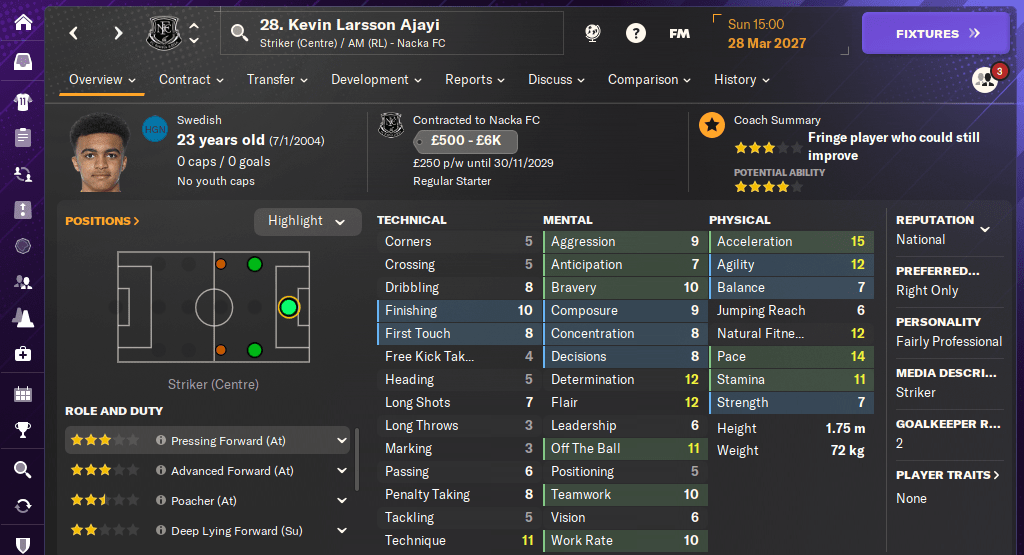The height and width of the screenshot is (555, 1024).
Task: Expand the Pressing Forward (At) role row
Action: [x=342, y=440]
